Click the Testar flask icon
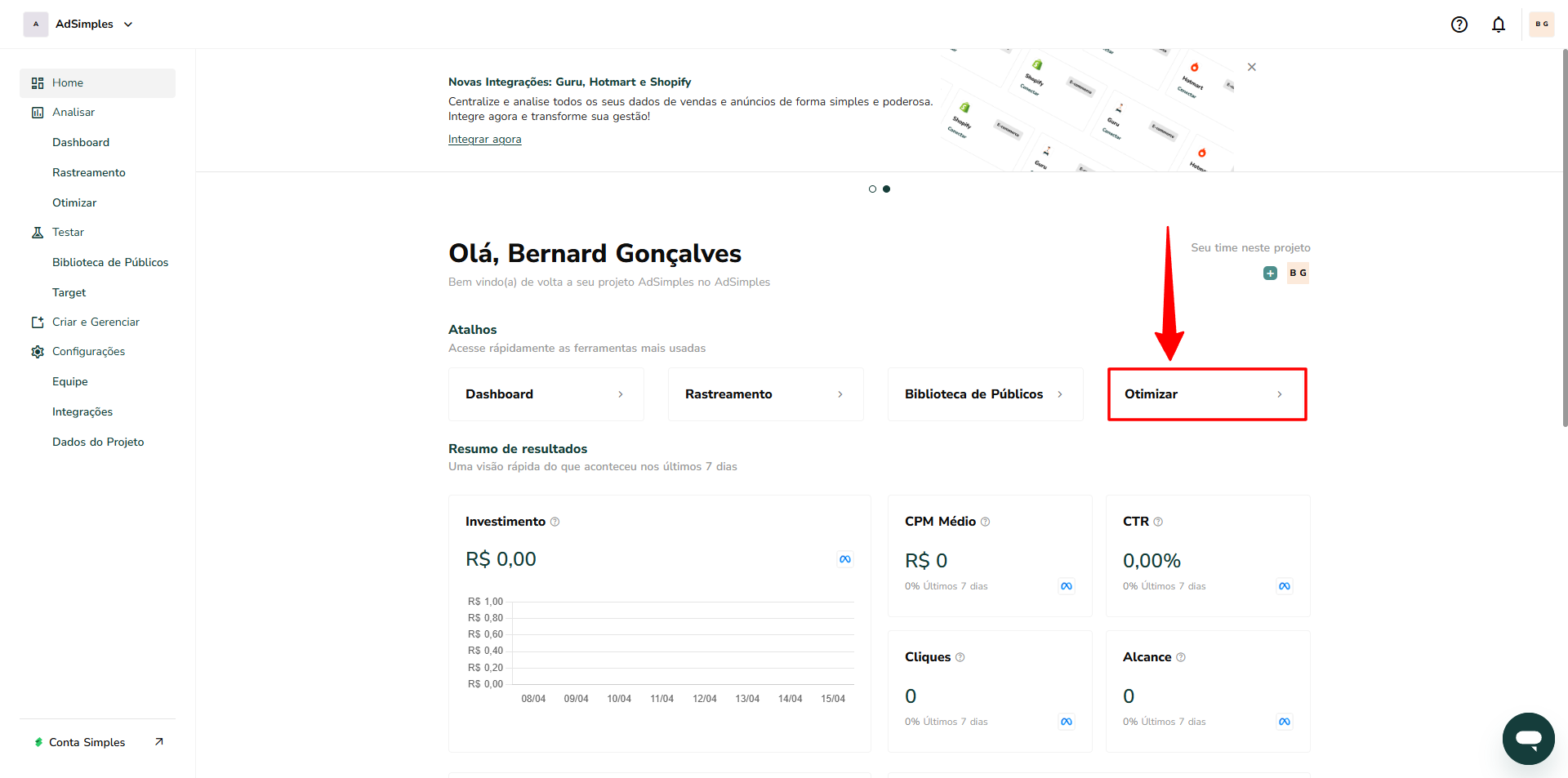Image resolution: width=1568 pixels, height=778 pixels. 38,233
